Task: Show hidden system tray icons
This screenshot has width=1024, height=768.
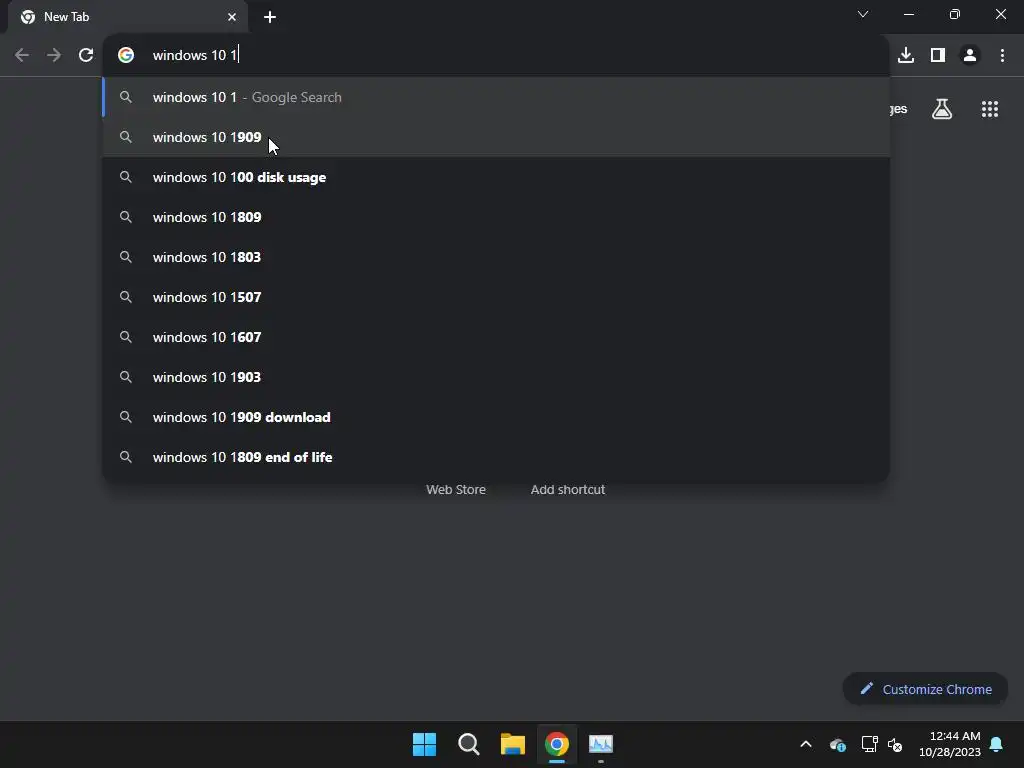Action: click(806, 744)
